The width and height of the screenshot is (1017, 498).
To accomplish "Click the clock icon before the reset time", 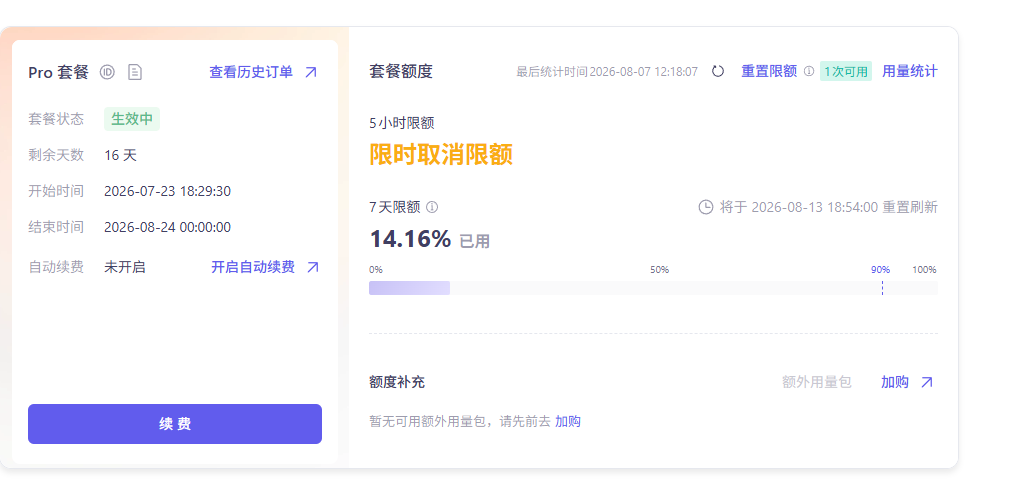I will (x=706, y=208).
